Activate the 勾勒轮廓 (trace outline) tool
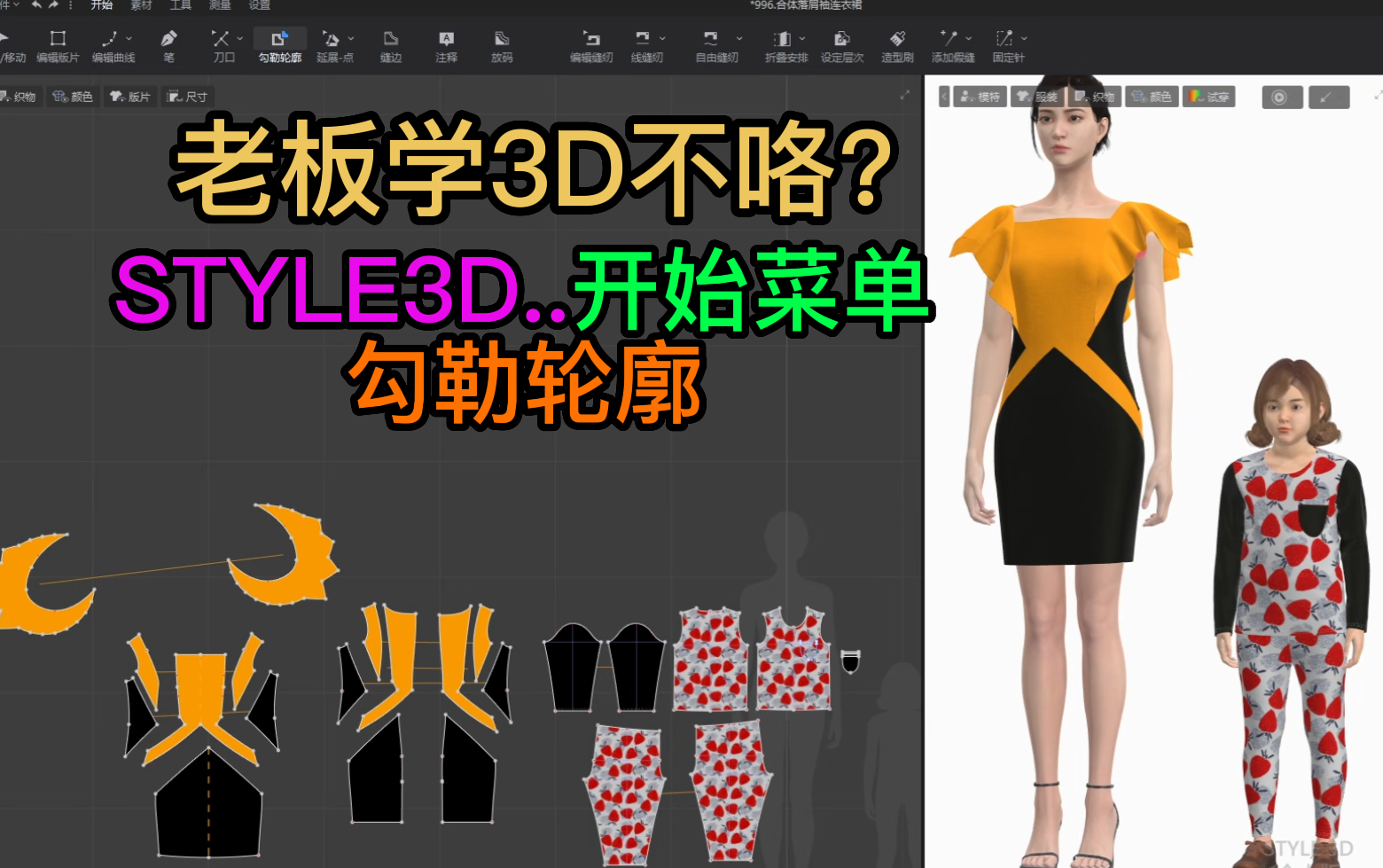1383x868 pixels. [x=279, y=46]
